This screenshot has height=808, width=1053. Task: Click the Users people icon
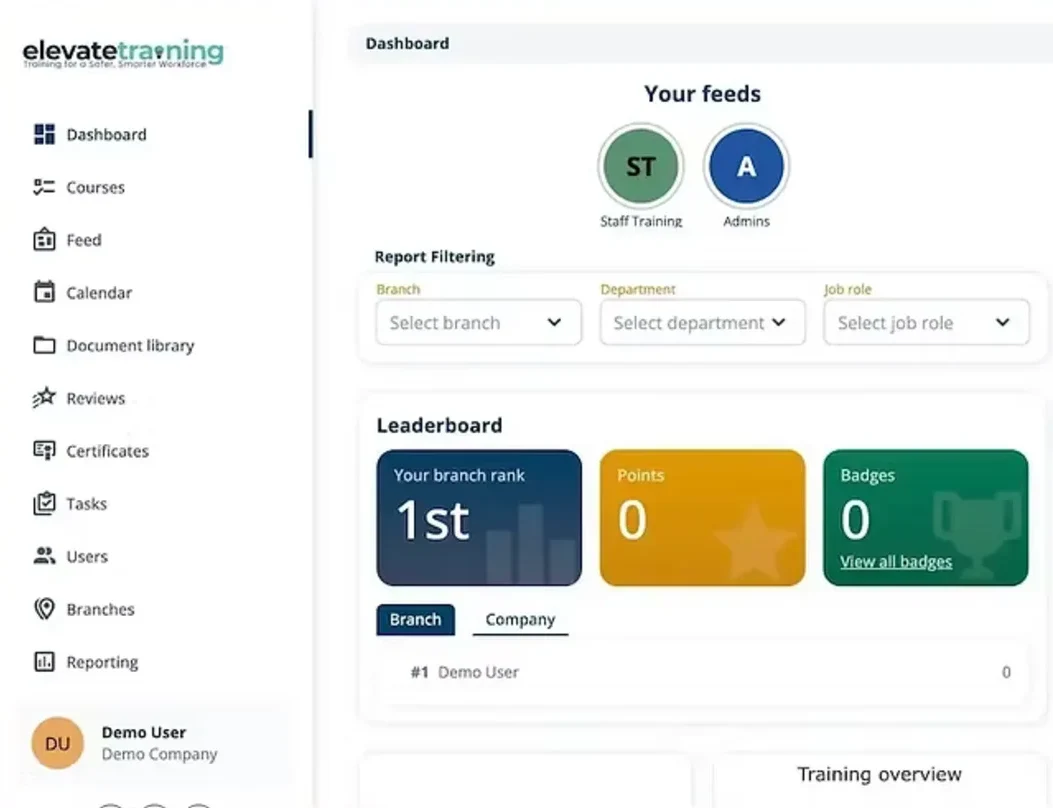[x=44, y=556]
